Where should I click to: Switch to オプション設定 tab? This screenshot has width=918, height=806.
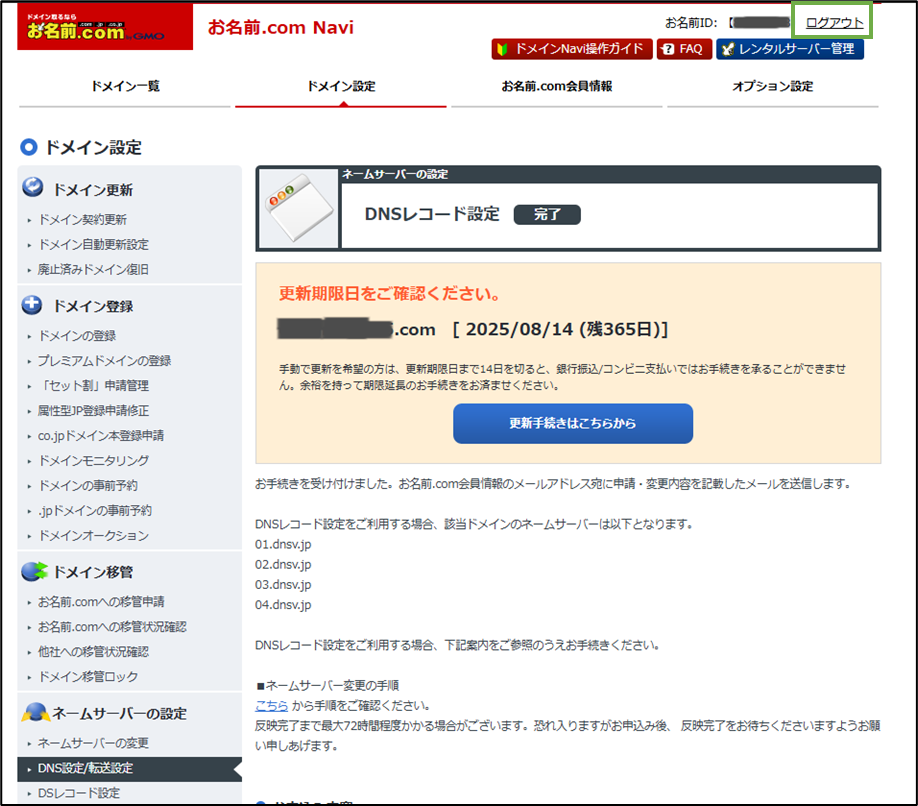click(773, 86)
